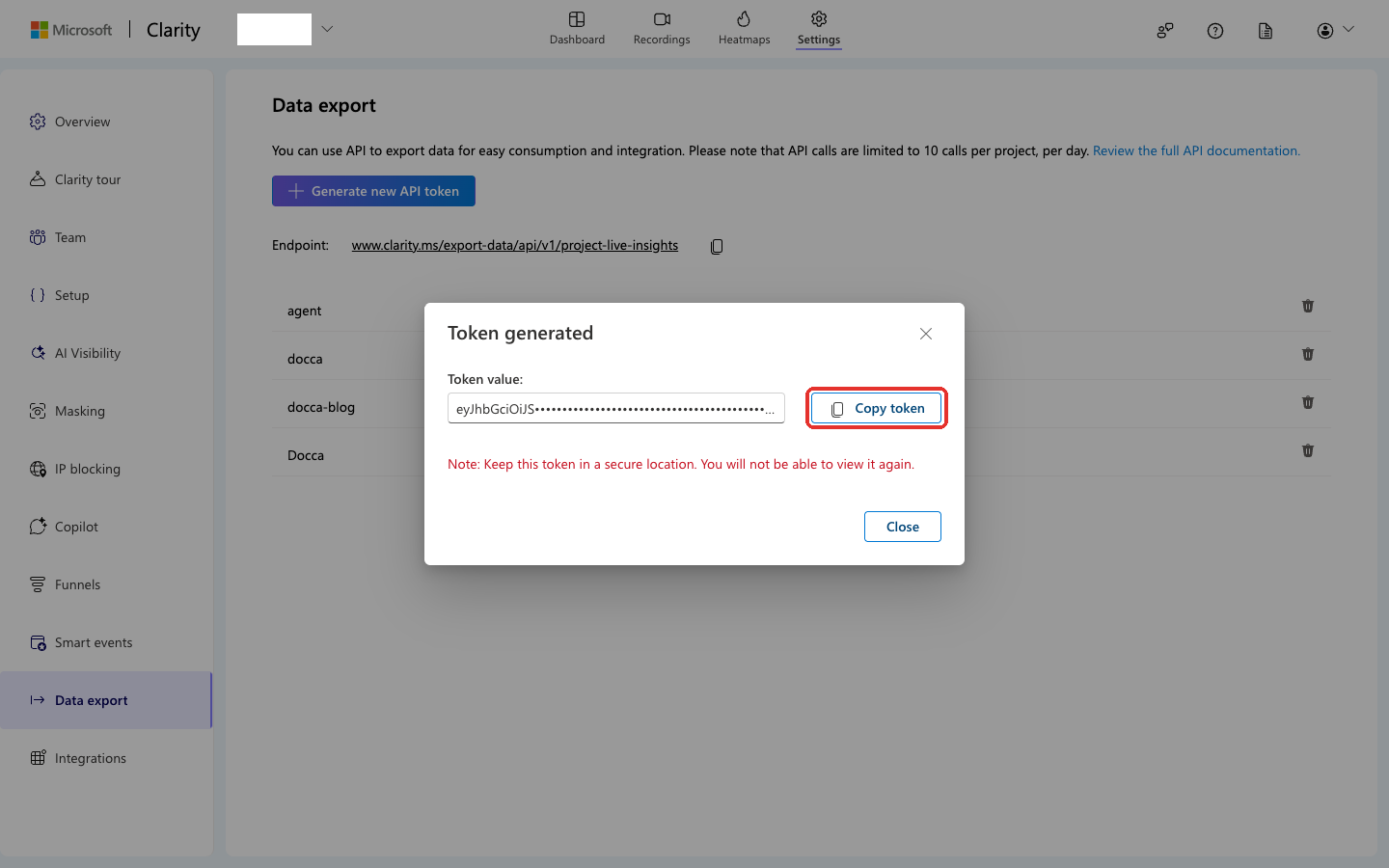Open the account menu chevron
This screenshot has height=868, width=1389.
tap(1348, 29)
